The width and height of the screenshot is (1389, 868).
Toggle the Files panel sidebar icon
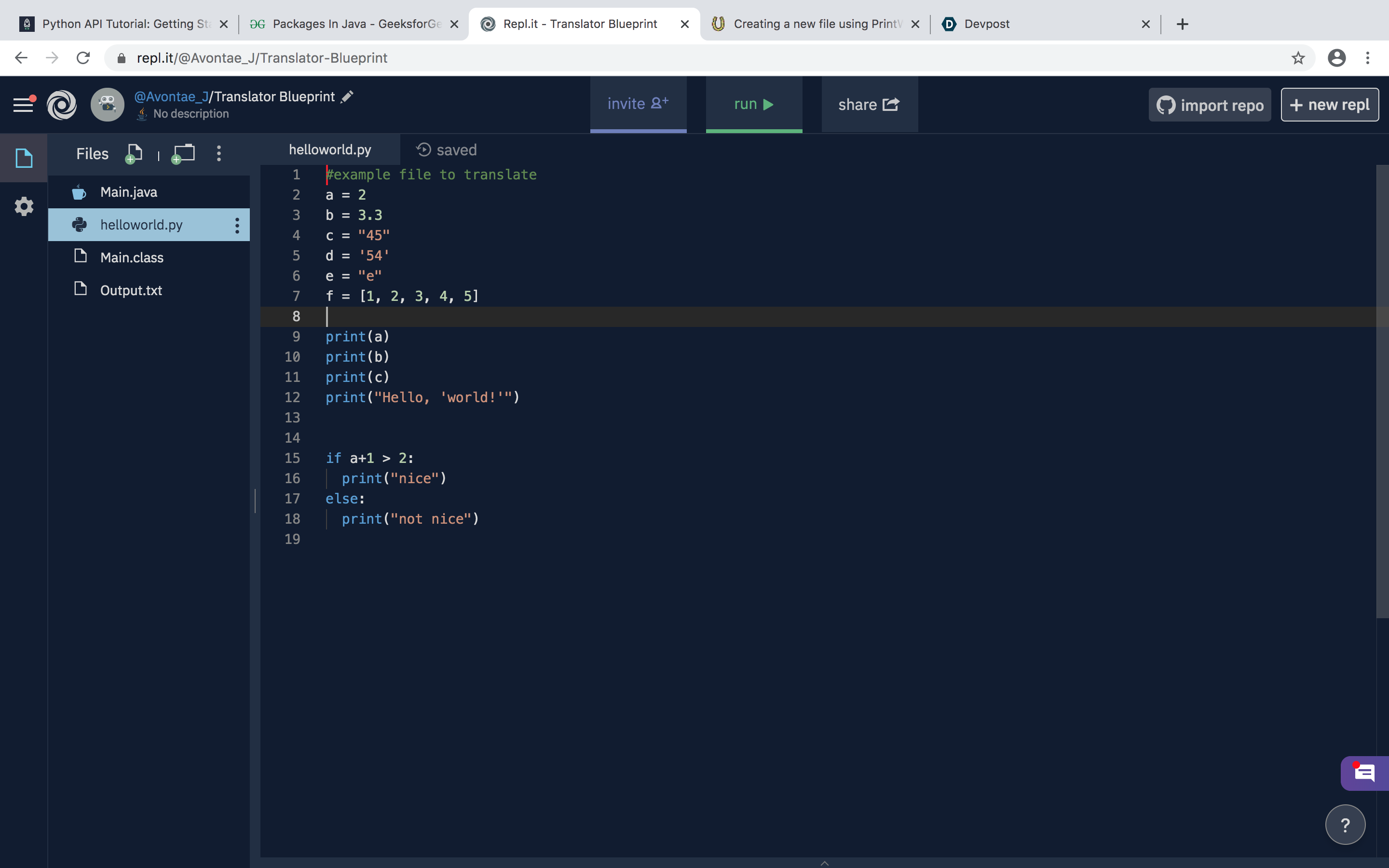(x=24, y=158)
